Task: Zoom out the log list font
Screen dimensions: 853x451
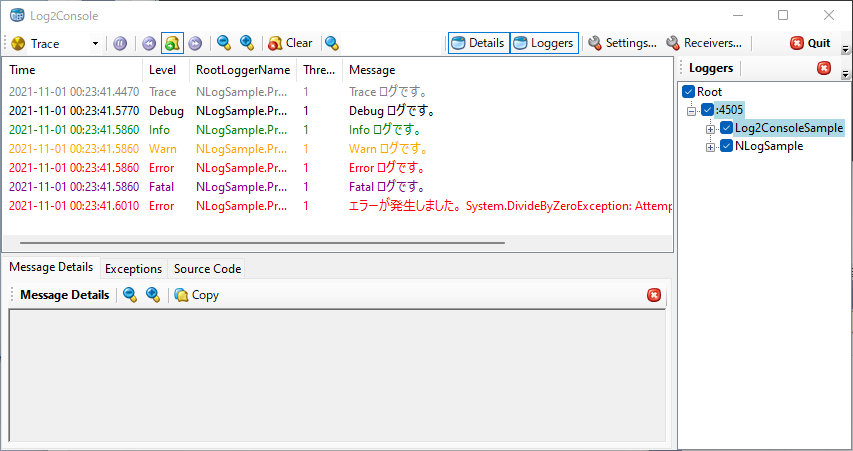Action: 224,42
